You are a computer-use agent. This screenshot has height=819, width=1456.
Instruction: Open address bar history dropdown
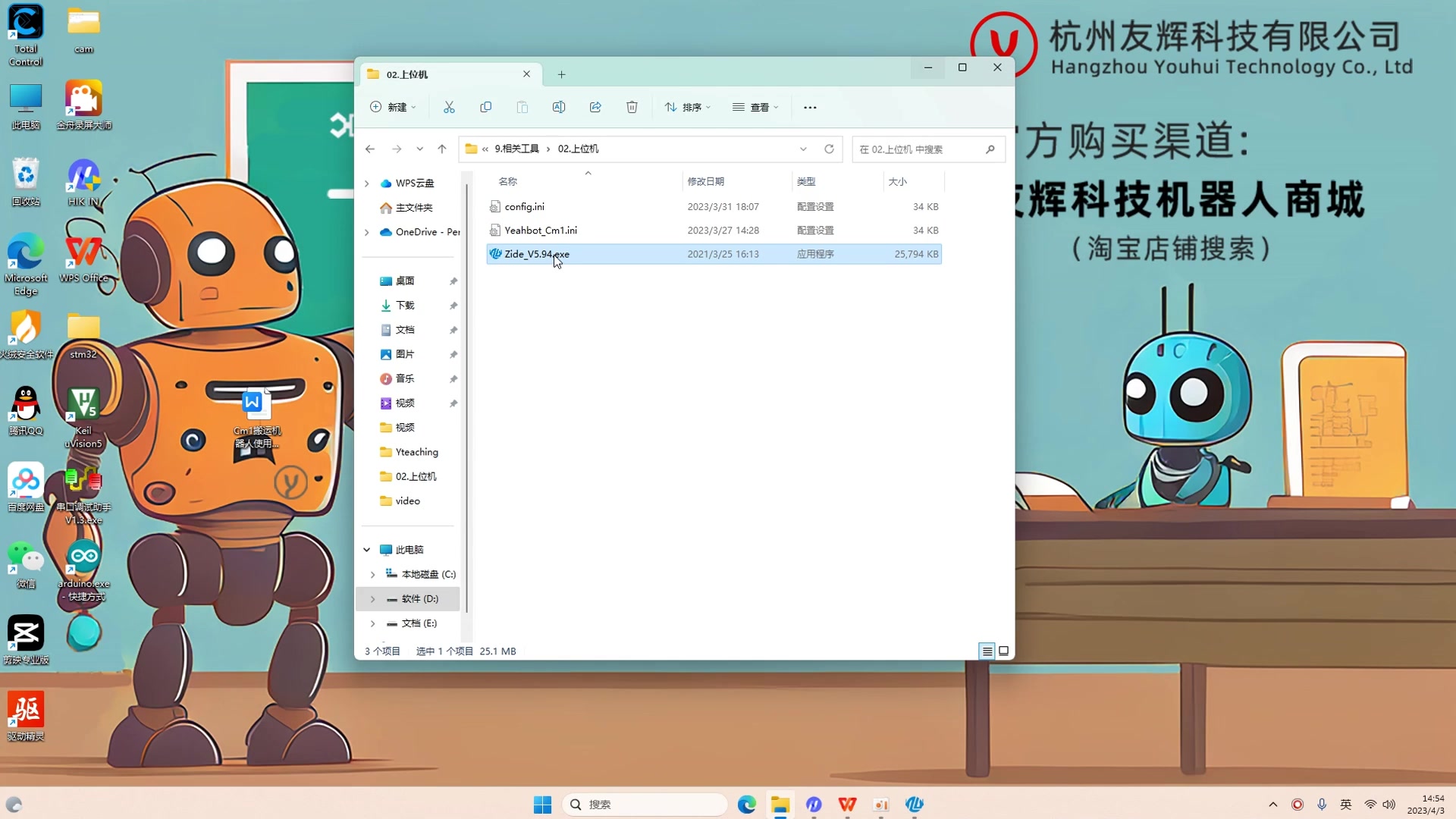click(x=803, y=149)
